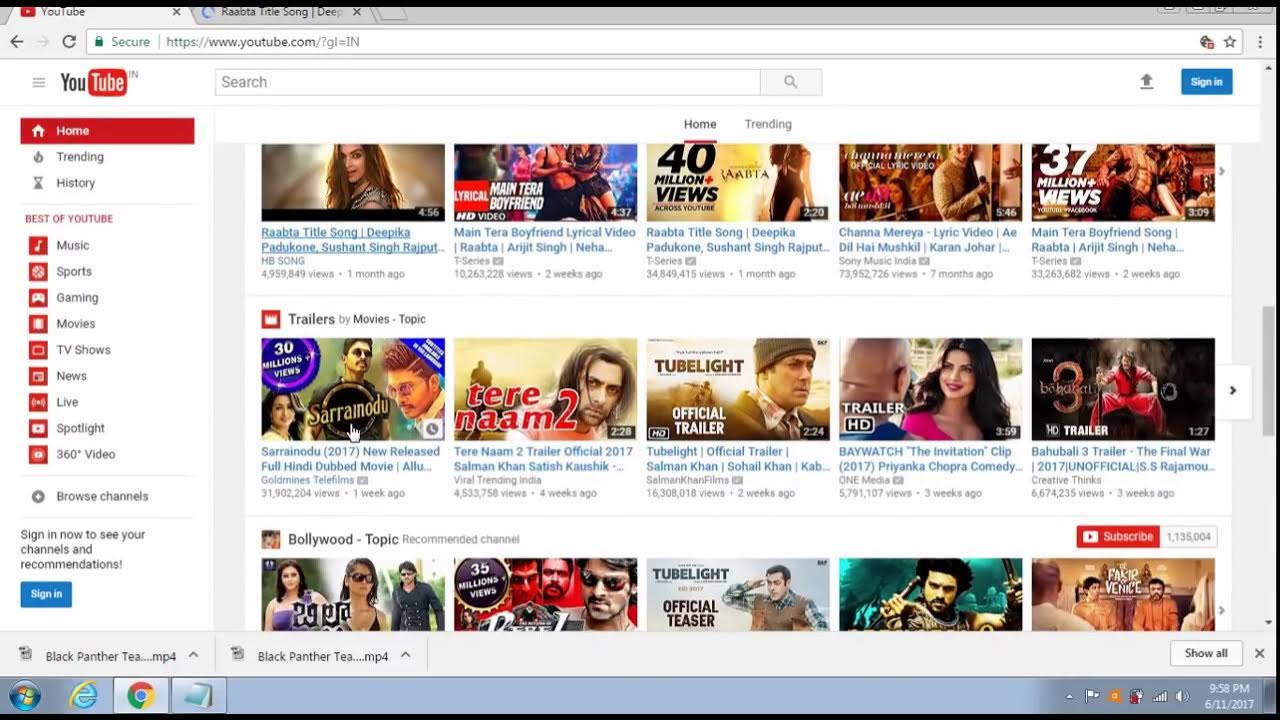Open the Baywatch trailer thumbnail

click(x=931, y=389)
